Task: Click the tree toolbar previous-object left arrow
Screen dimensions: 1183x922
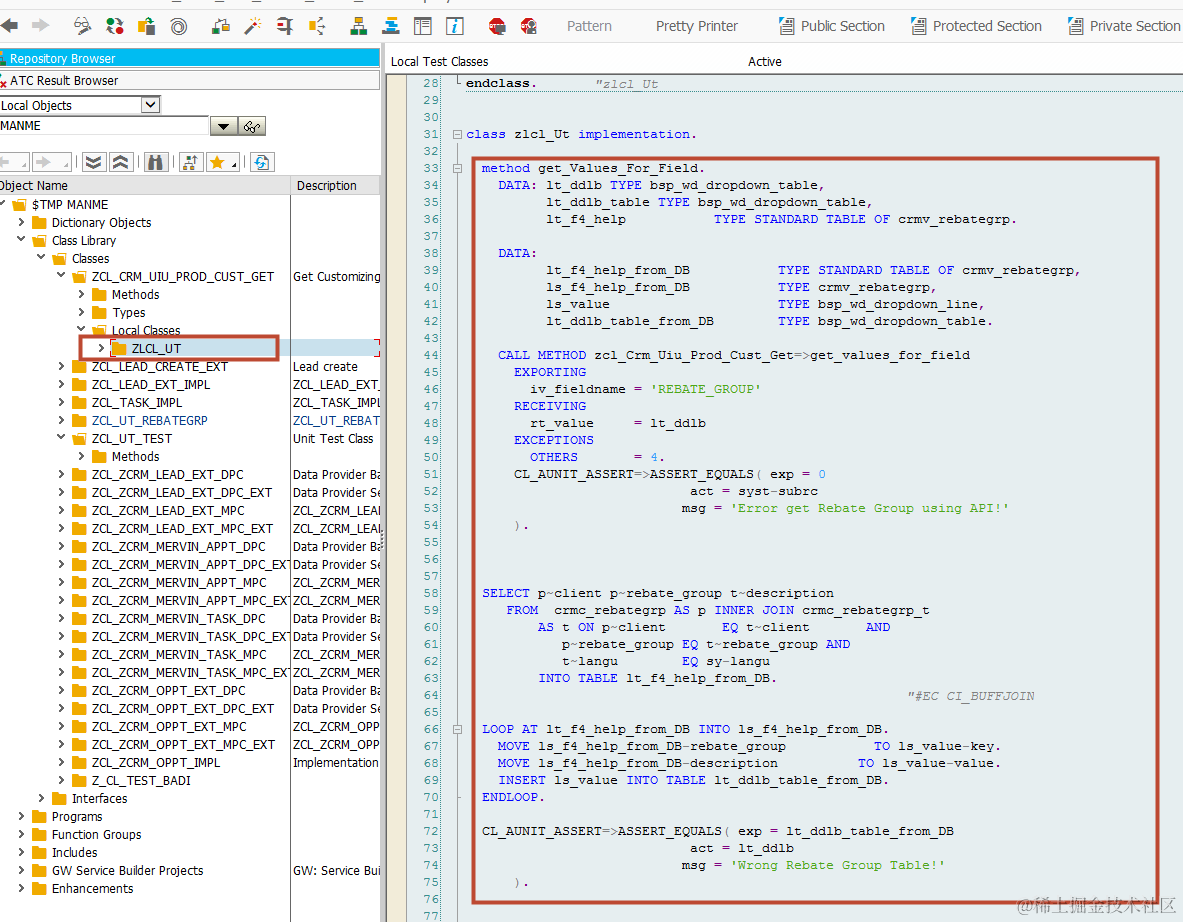Action: click(x=9, y=162)
